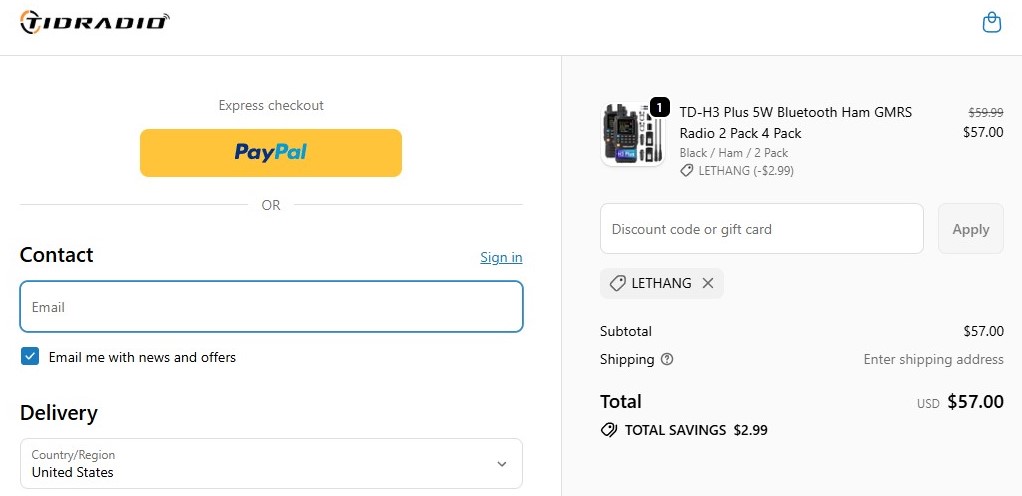1022x496 pixels.
Task: Uncheck Email me with news and offers
Action: tap(30, 356)
